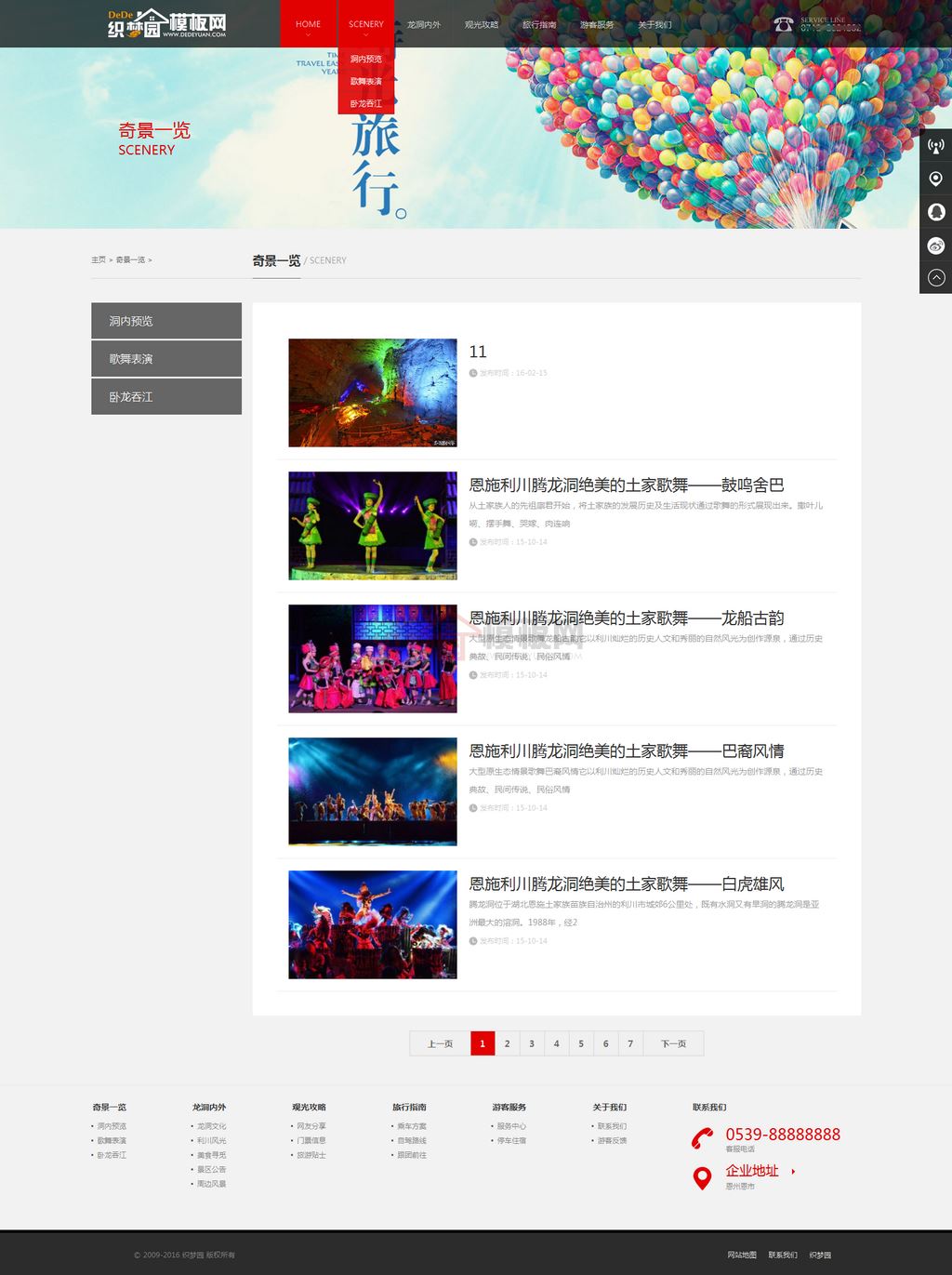
Task: Click the 下一页 next page button
Action: [x=673, y=1043]
